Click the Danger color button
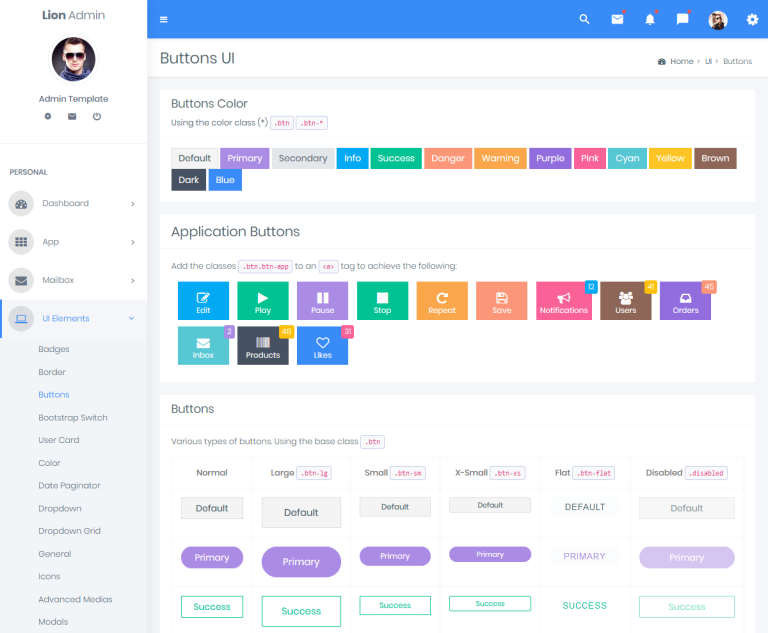 [x=448, y=158]
